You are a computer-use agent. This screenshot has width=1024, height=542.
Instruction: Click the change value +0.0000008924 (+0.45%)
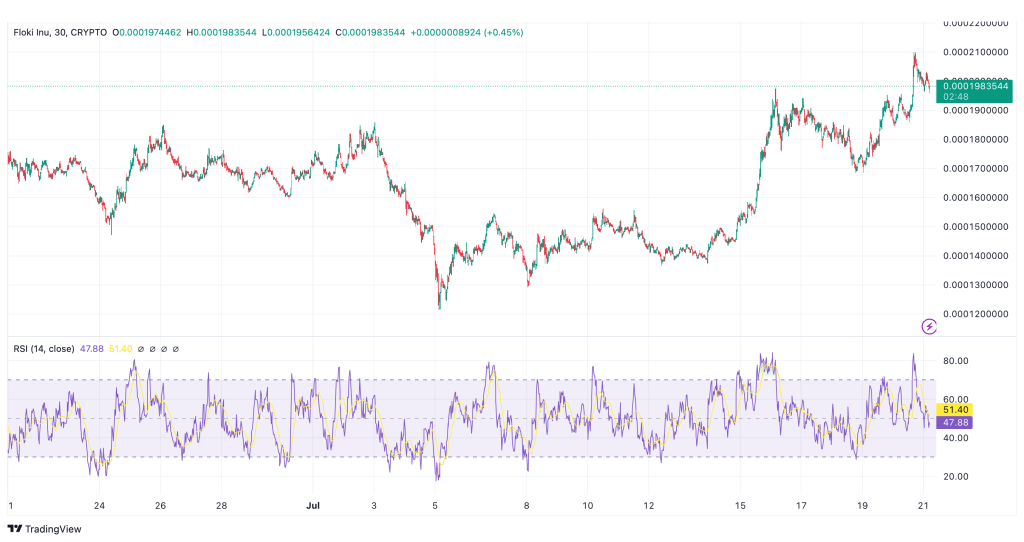[x=467, y=32]
